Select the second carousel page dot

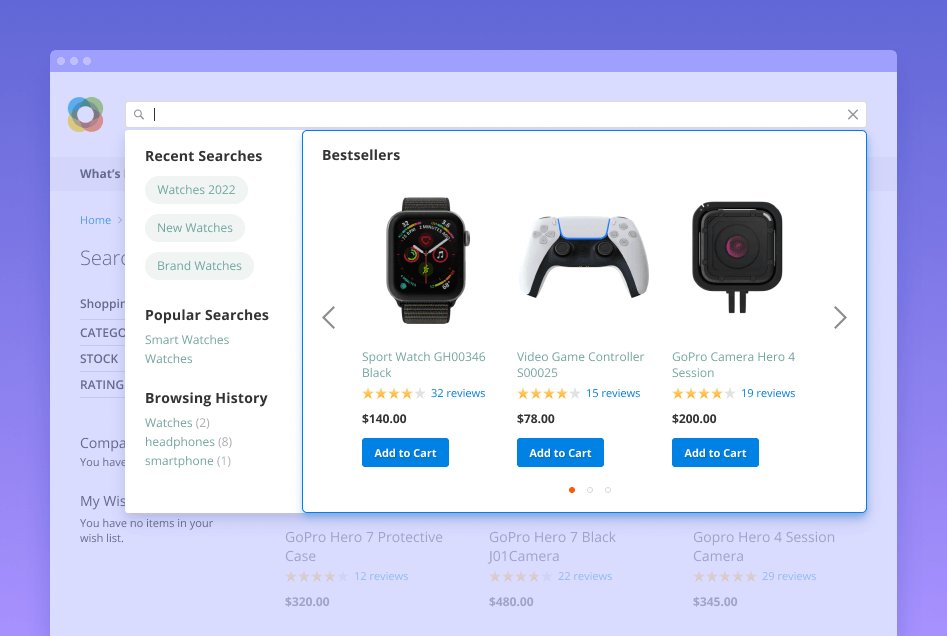[590, 490]
